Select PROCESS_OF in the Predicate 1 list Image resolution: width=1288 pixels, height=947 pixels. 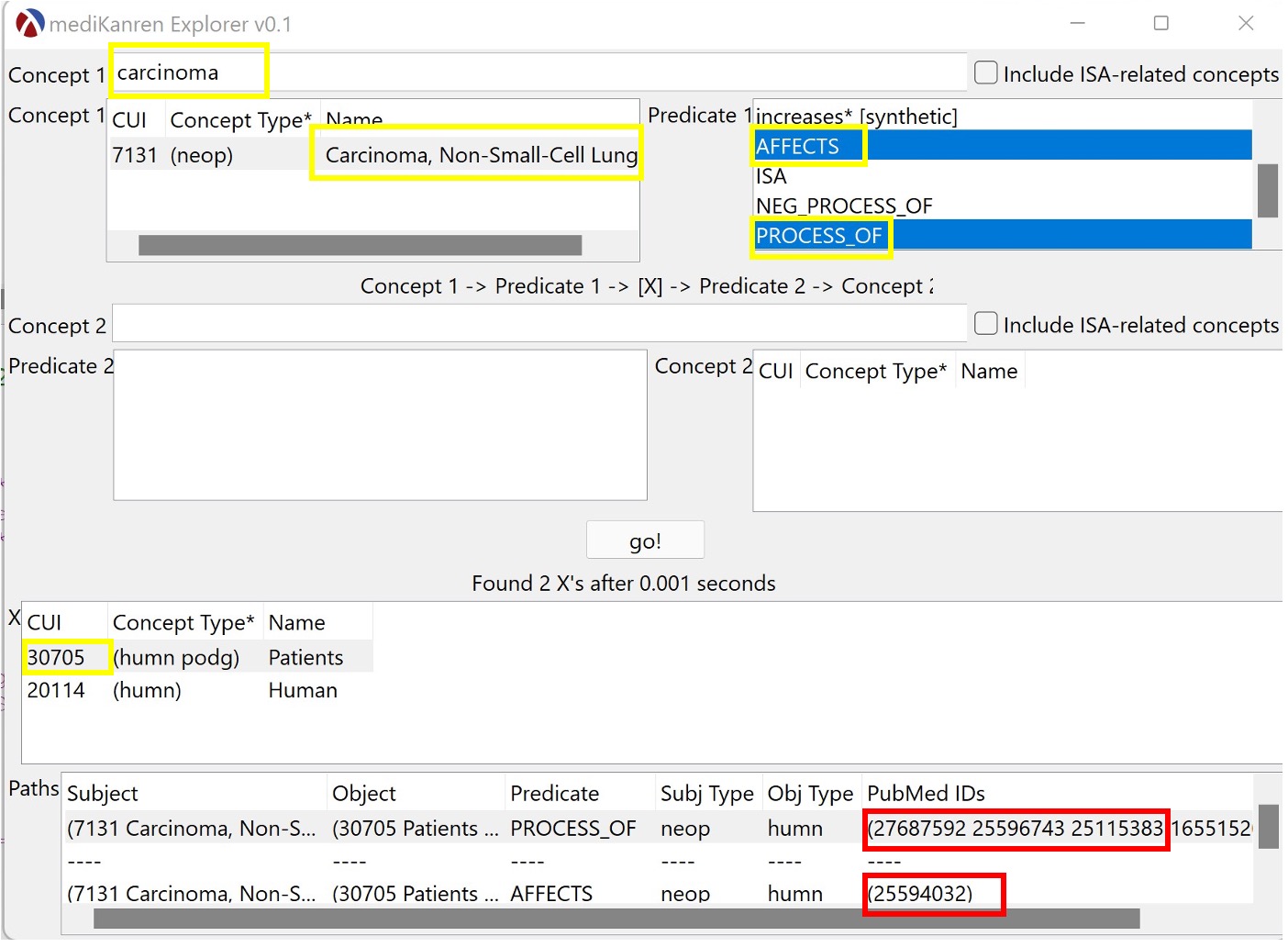point(819,237)
